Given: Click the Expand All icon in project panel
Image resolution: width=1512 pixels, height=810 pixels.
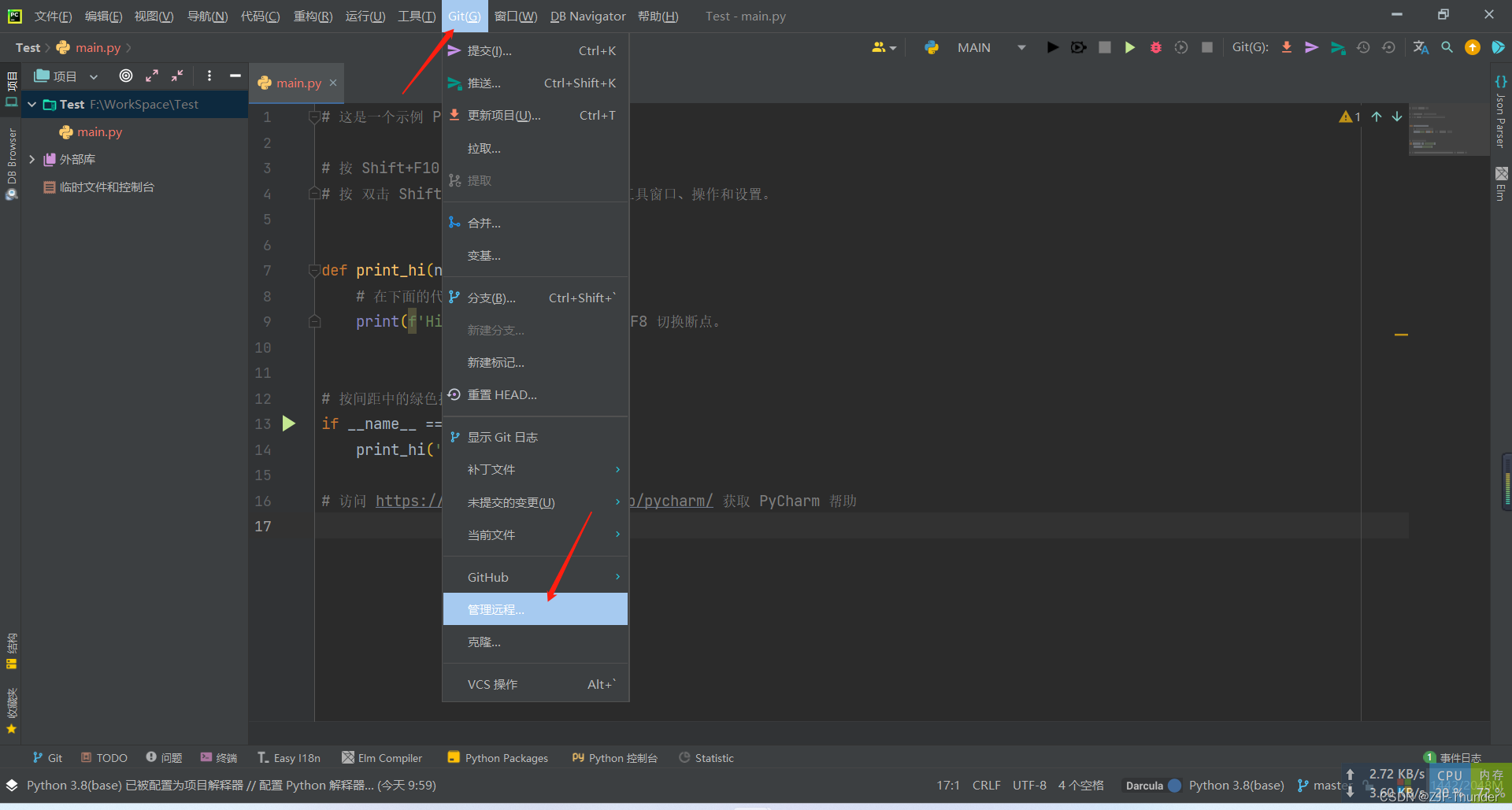Looking at the screenshot, I should pyautogui.click(x=152, y=76).
